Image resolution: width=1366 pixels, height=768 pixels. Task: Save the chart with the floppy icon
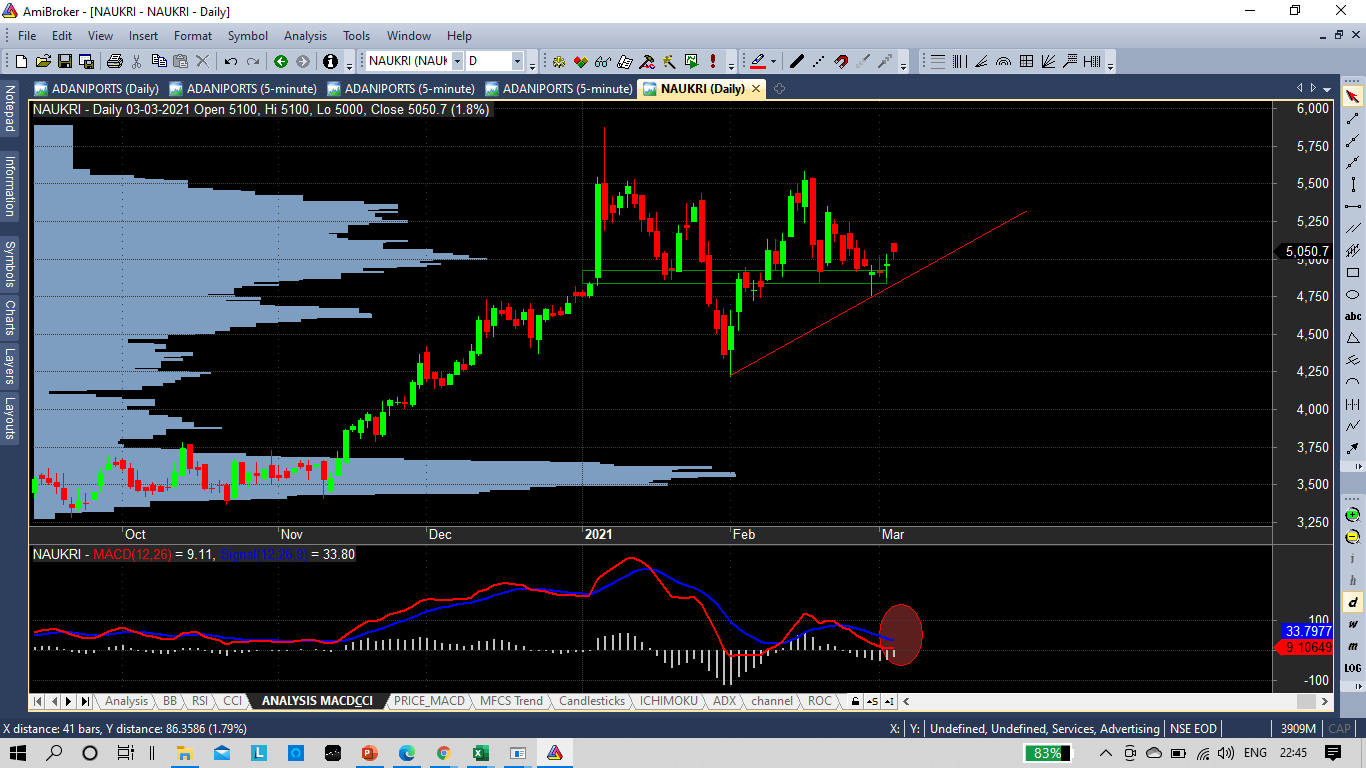click(x=65, y=61)
